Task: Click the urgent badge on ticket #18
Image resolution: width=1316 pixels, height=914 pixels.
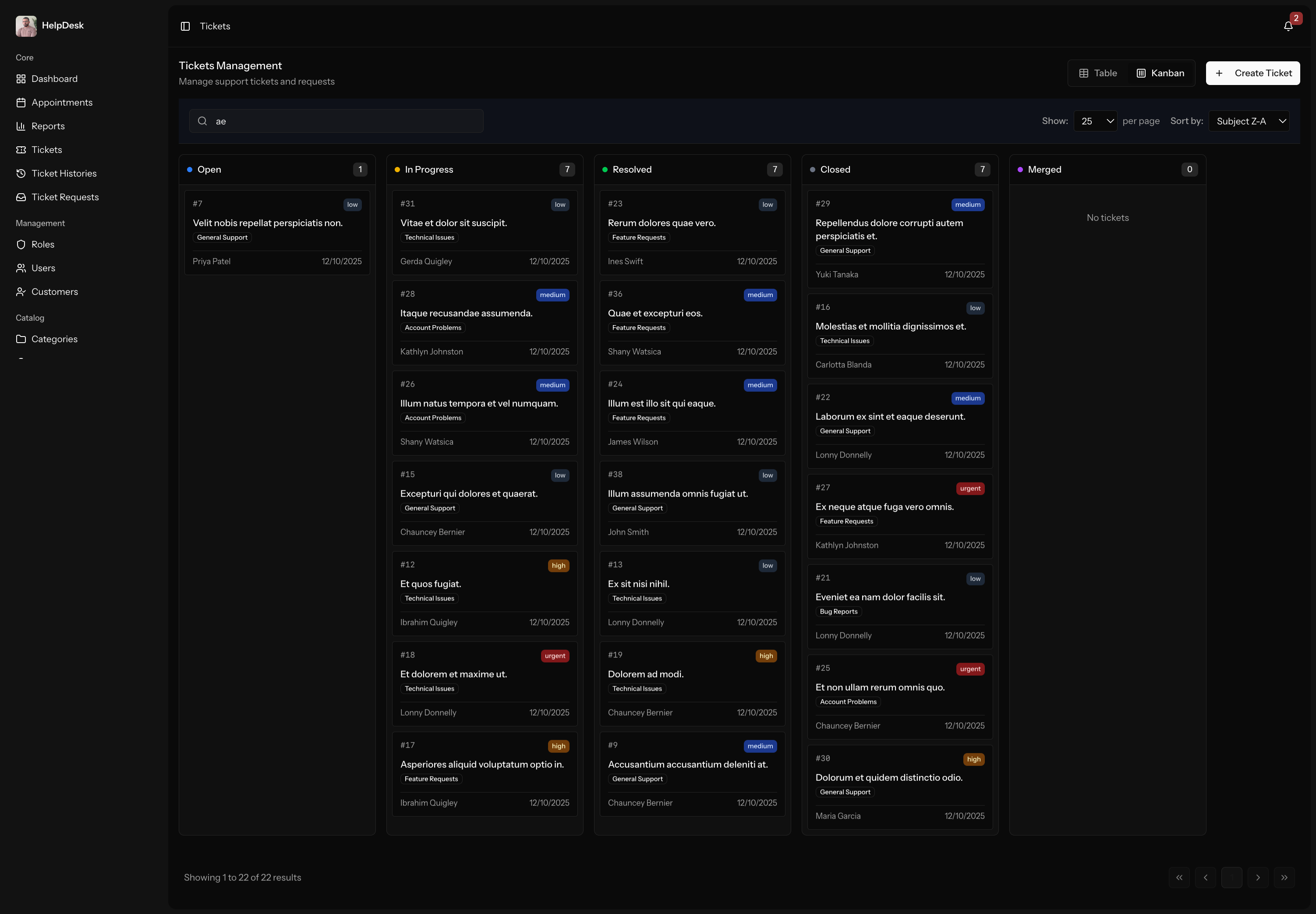Action: tap(555, 656)
